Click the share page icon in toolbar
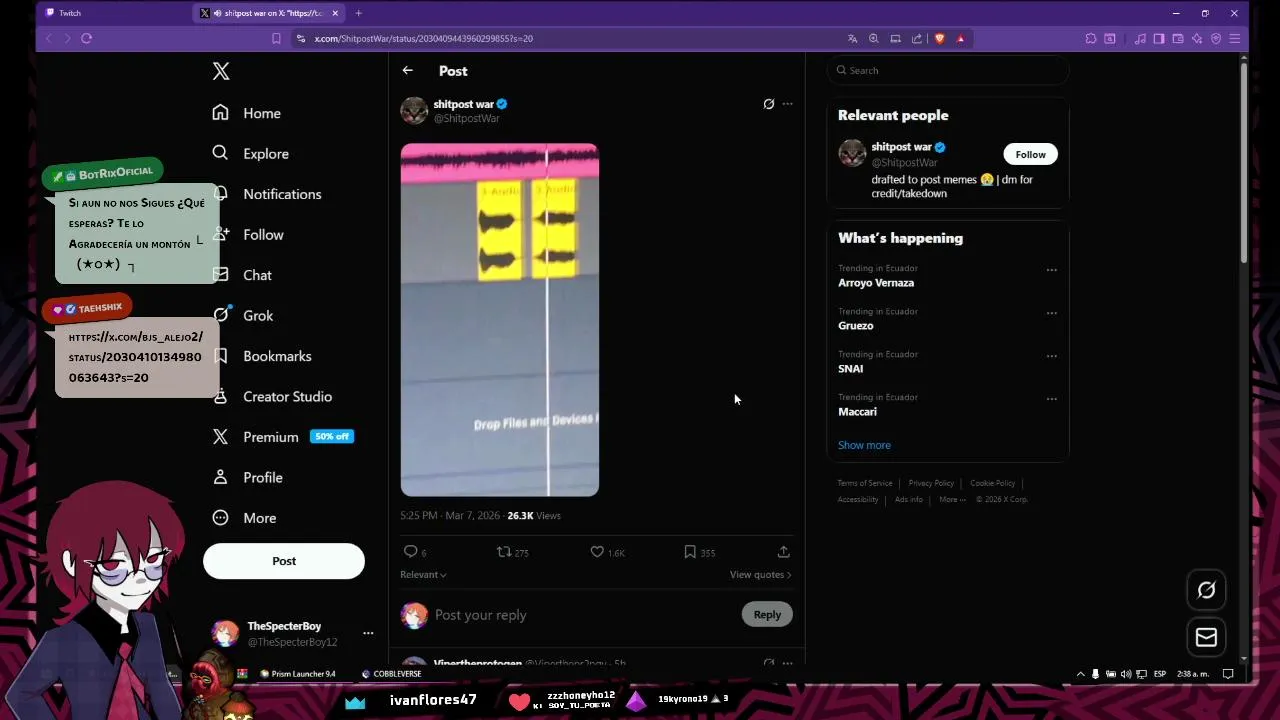Image resolution: width=1280 pixels, height=720 pixels. [x=916, y=38]
